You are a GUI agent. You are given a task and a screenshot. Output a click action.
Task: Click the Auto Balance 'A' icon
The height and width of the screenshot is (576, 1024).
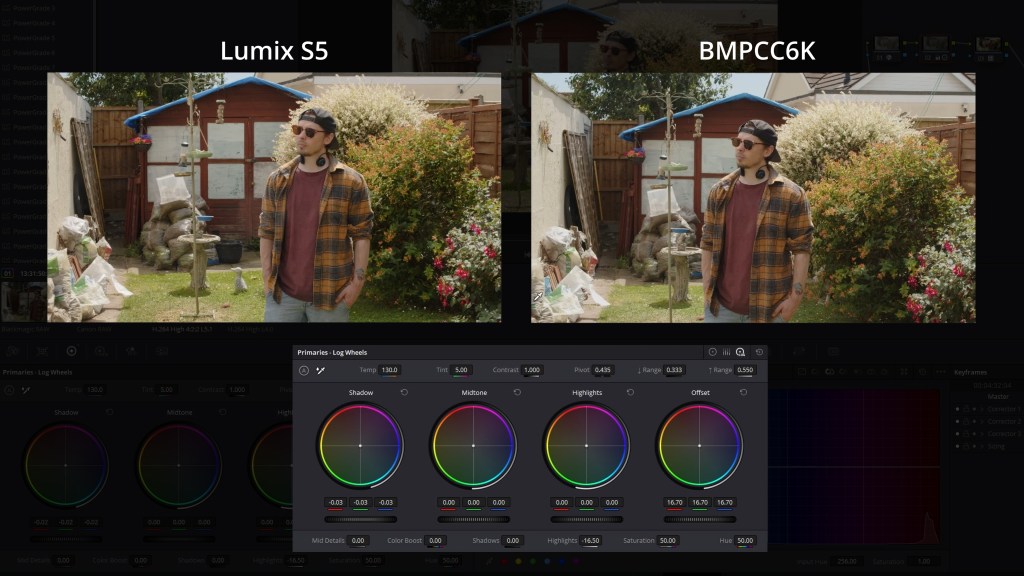[304, 370]
